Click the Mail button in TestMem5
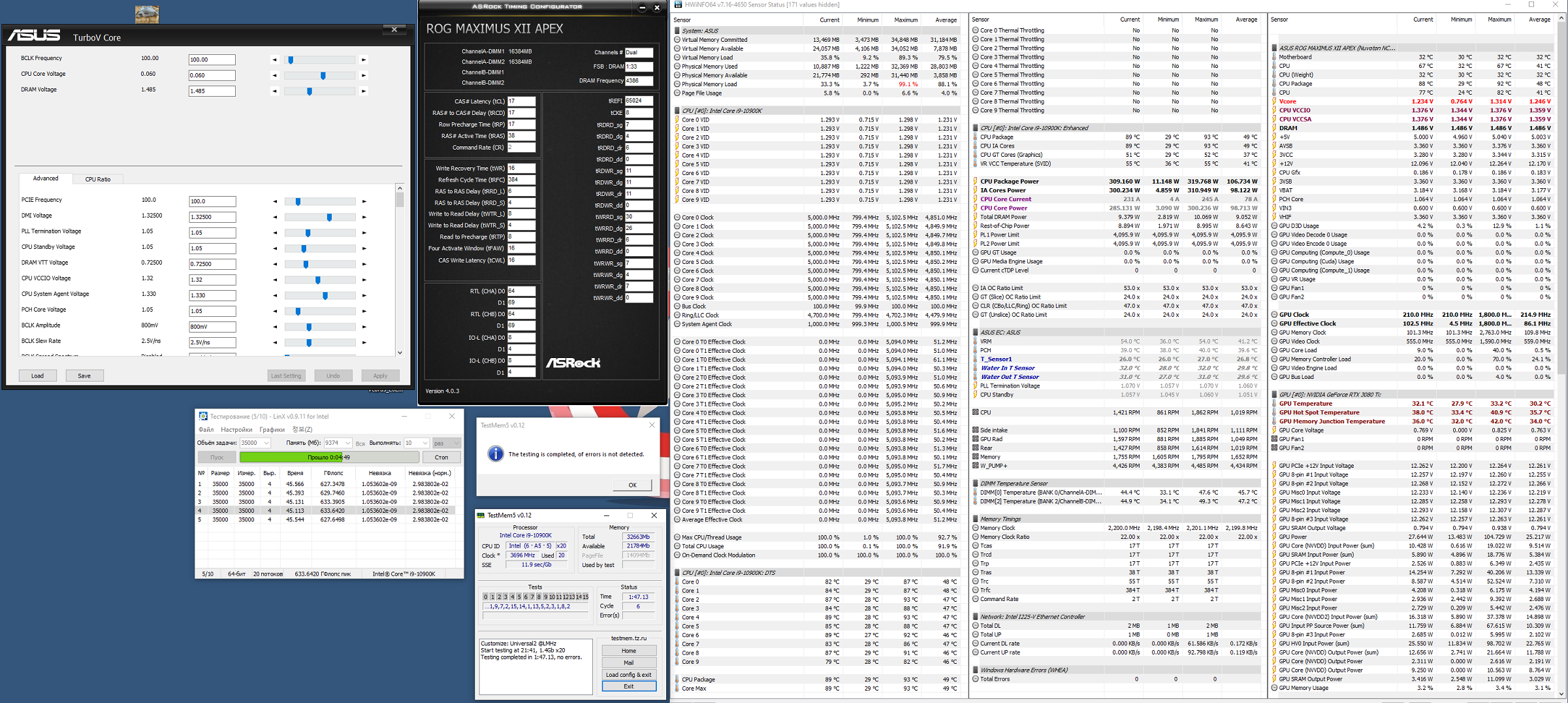This screenshot has height=703, width=1568. 629,662
